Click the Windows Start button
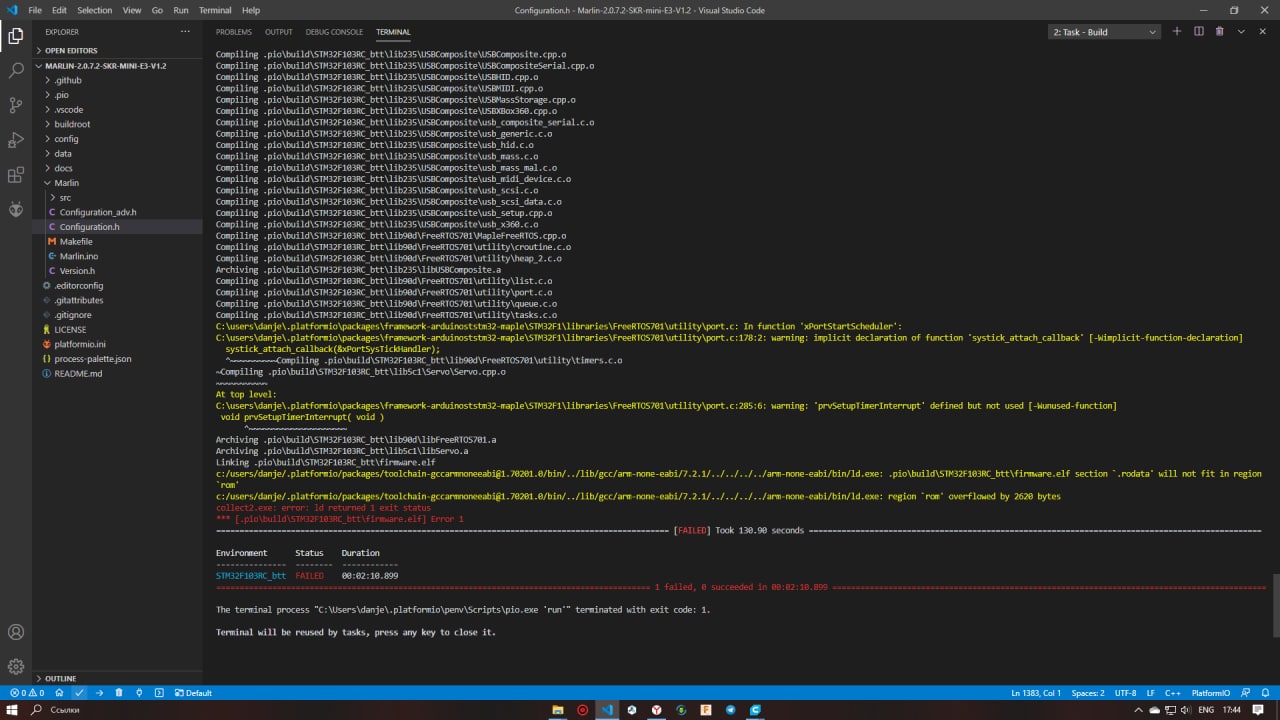 (12, 710)
